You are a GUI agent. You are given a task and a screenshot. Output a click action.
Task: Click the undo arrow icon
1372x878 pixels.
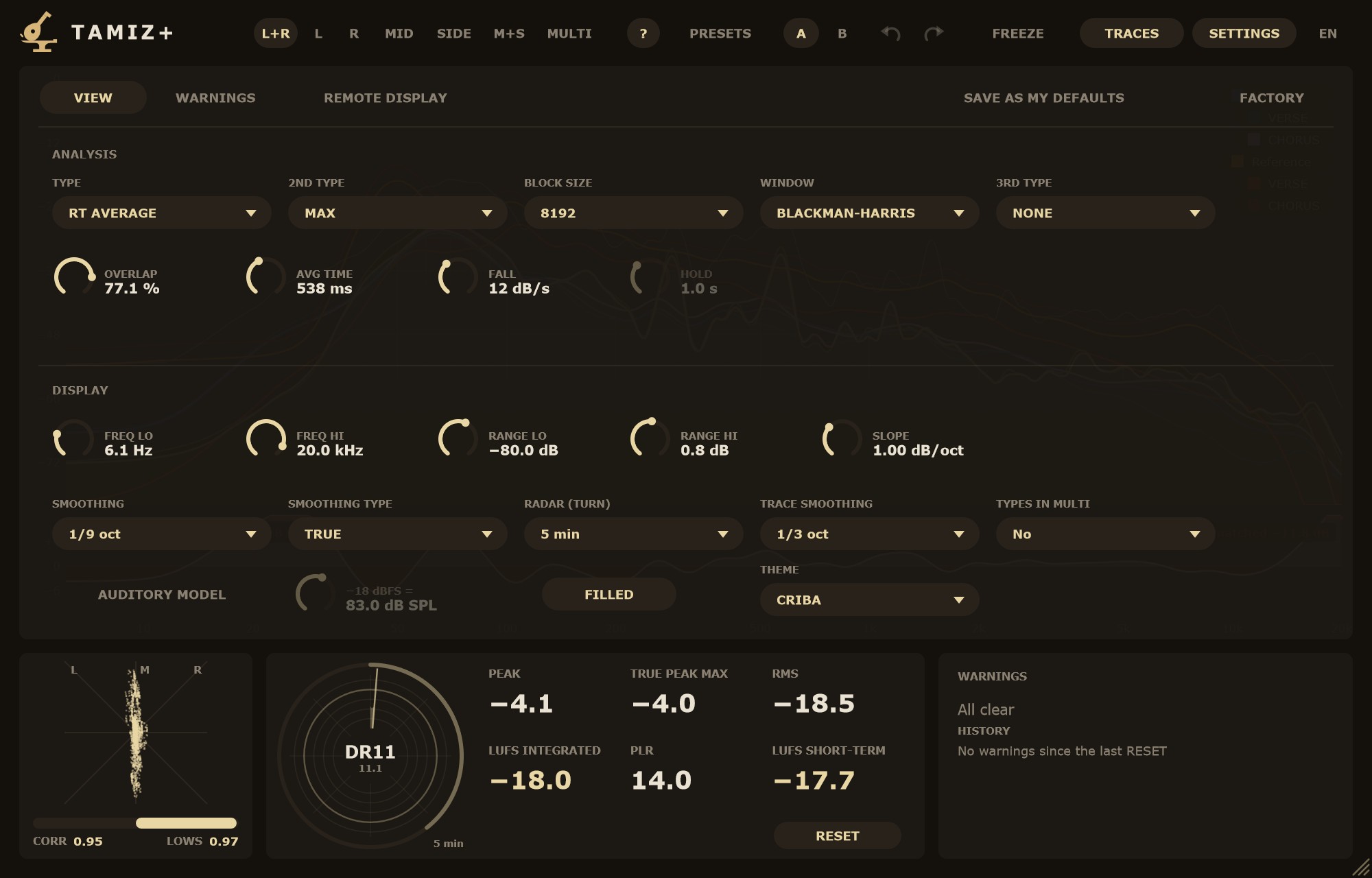point(890,33)
